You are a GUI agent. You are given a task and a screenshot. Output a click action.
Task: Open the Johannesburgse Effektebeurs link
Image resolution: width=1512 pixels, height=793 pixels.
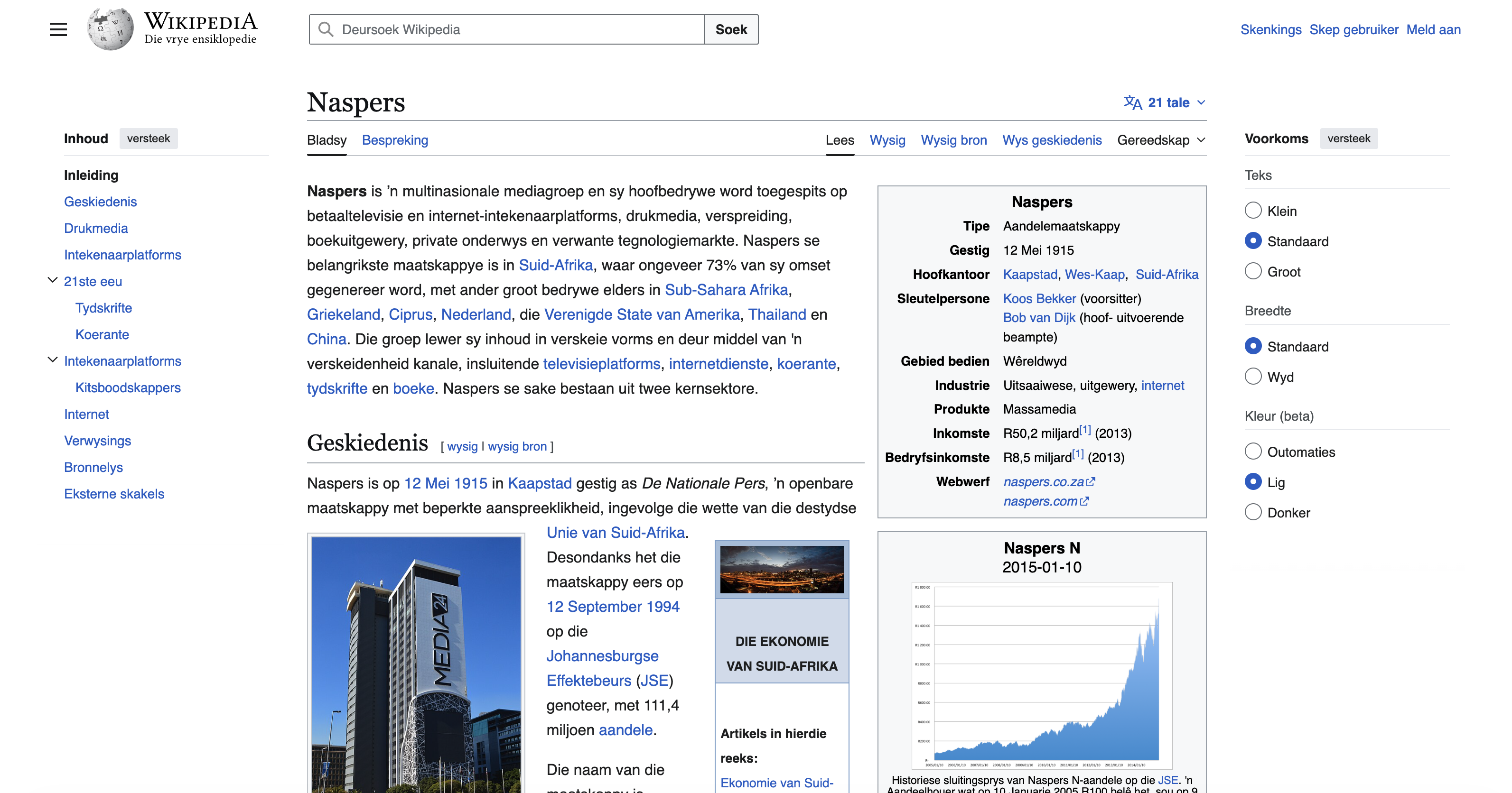tap(602, 668)
